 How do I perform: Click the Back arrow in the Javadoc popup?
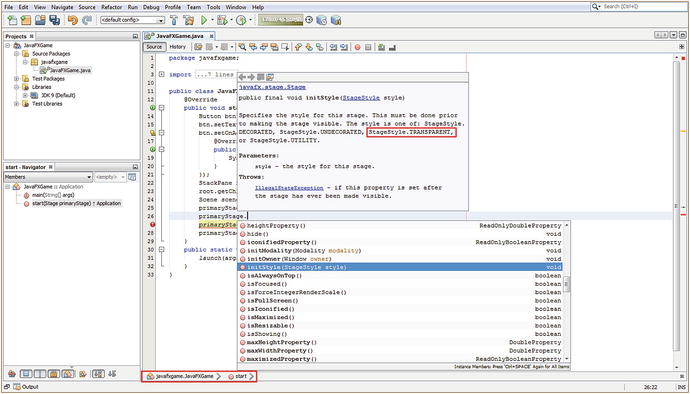pos(242,77)
